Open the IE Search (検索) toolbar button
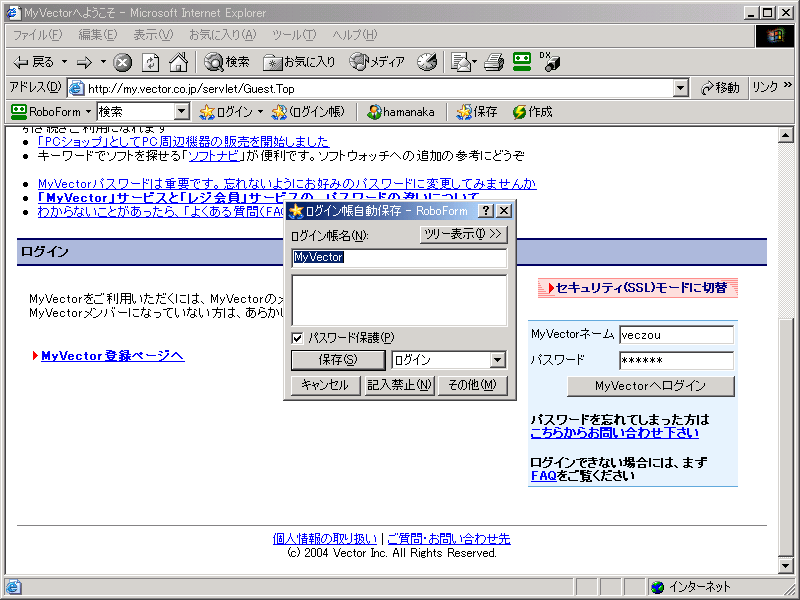 [227, 62]
